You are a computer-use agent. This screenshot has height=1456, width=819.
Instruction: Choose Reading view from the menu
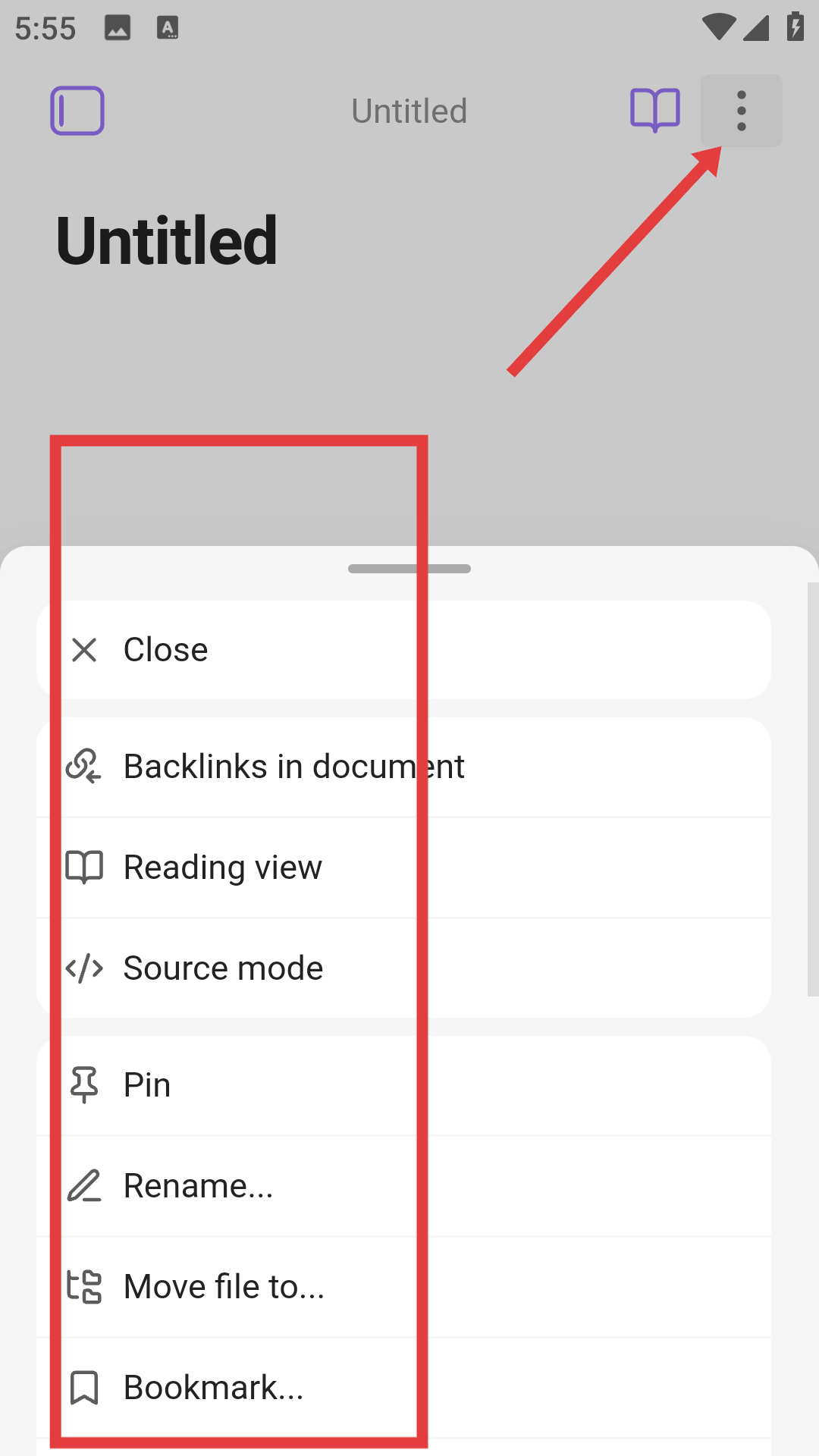[404, 868]
